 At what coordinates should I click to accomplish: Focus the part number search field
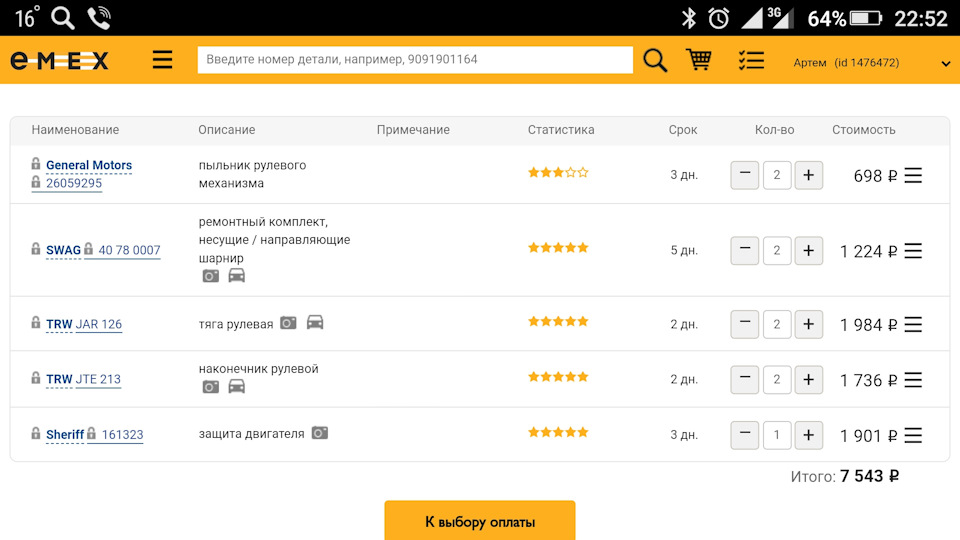[x=415, y=60]
